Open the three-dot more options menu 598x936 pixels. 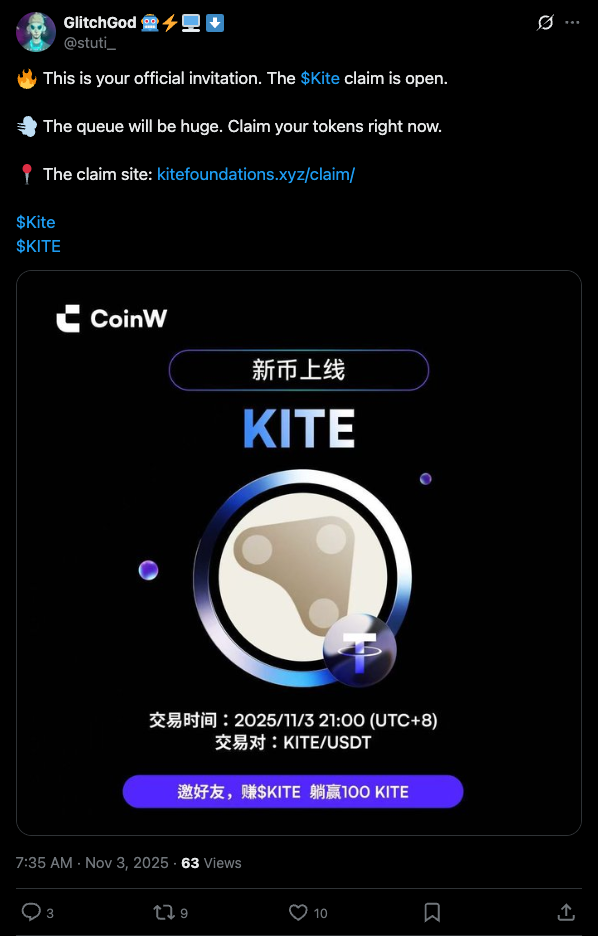click(572, 23)
